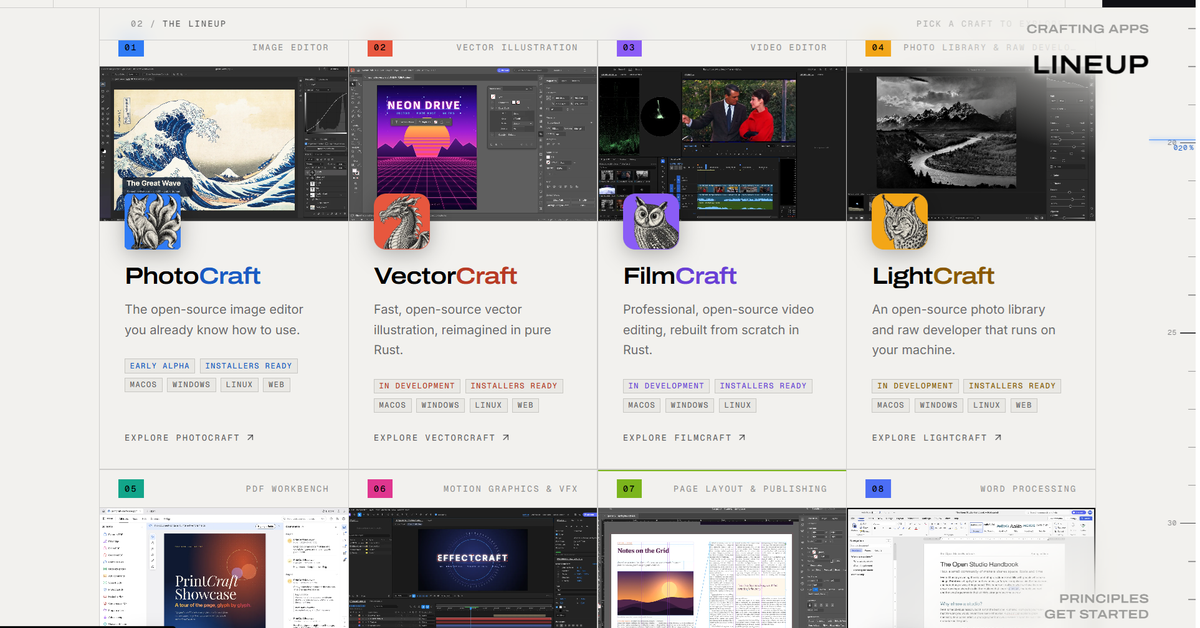Click VectorCraft's In Development tag
The image size is (1200, 628).
417,386
